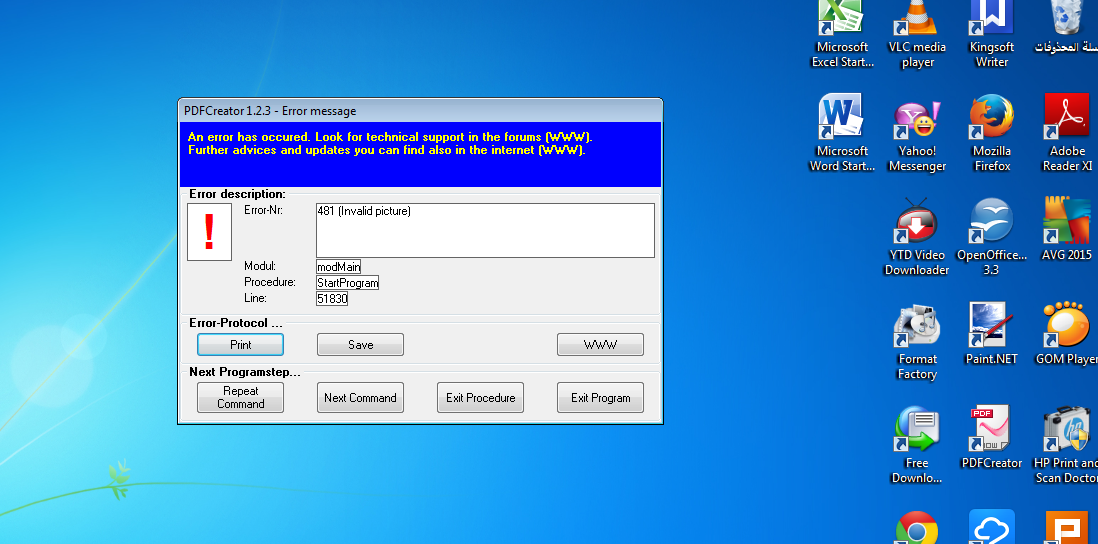Viewport: 1098px width, 544px height.
Task: Click the 'Error-Protocol ...' heading
Action: (x=236, y=323)
